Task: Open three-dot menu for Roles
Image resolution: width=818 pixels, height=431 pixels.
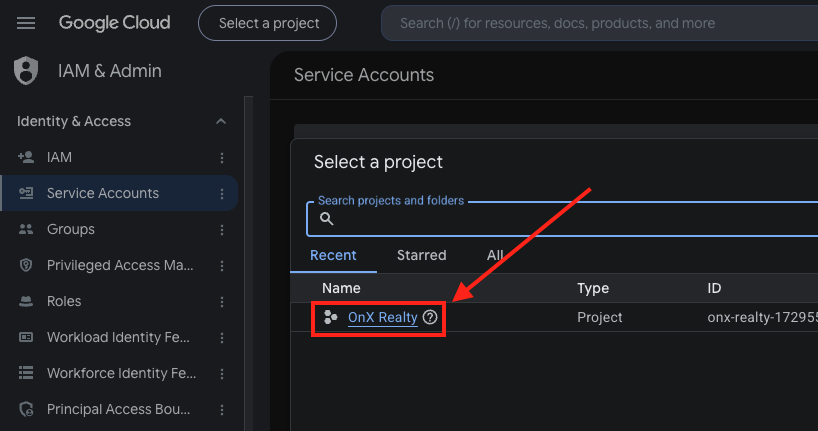Action: [222, 302]
